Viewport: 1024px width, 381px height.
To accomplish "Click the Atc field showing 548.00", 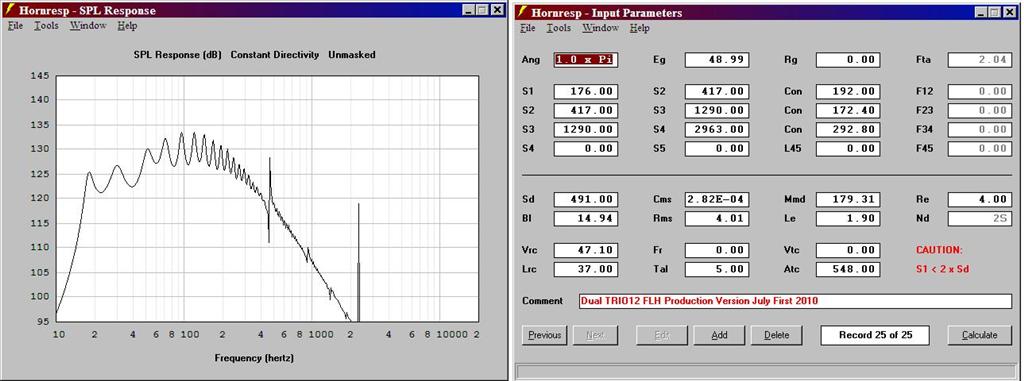I will pos(848,269).
